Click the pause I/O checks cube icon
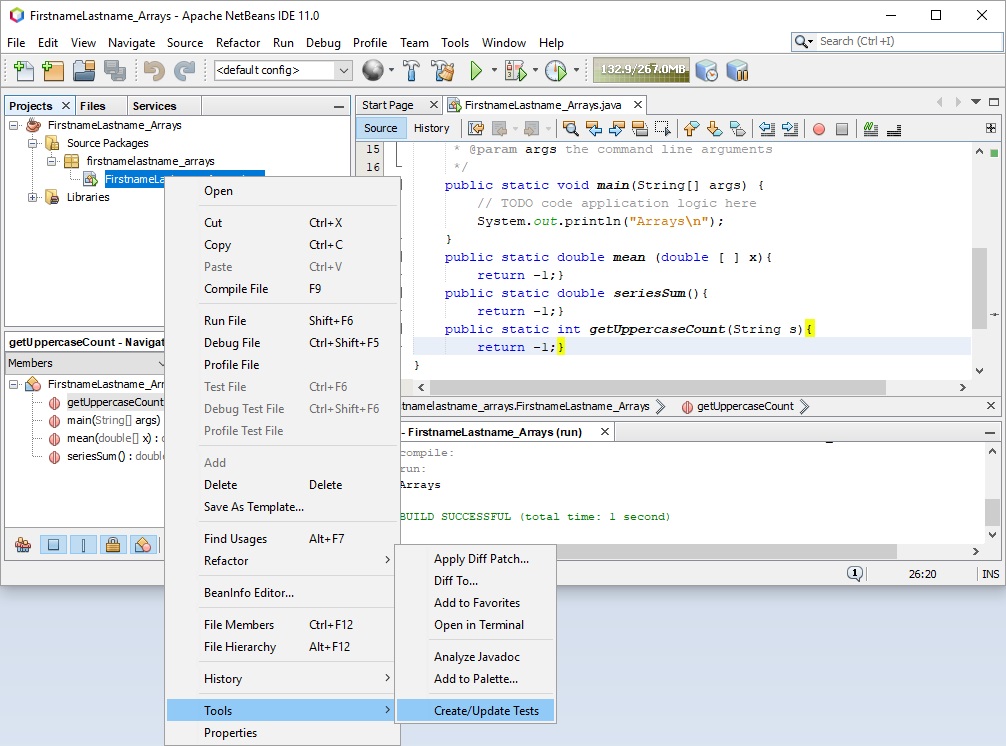 (737, 71)
